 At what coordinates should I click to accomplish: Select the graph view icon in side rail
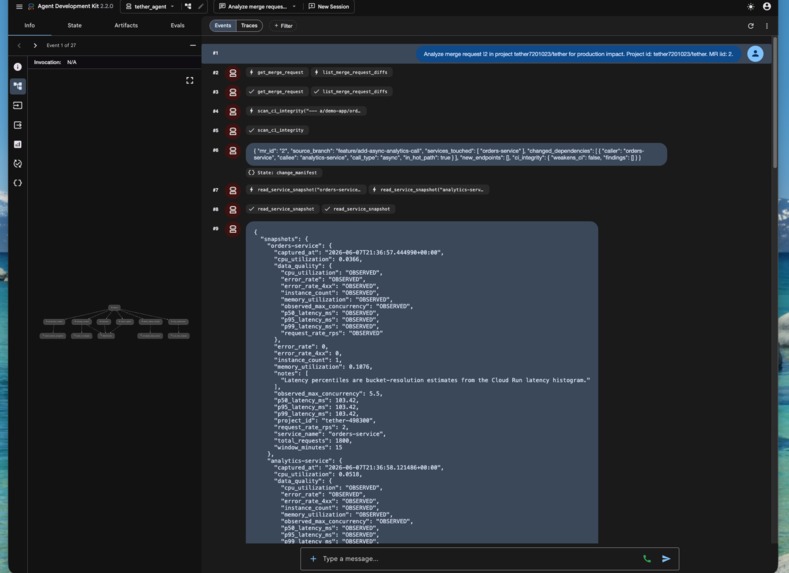click(x=18, y=86)
